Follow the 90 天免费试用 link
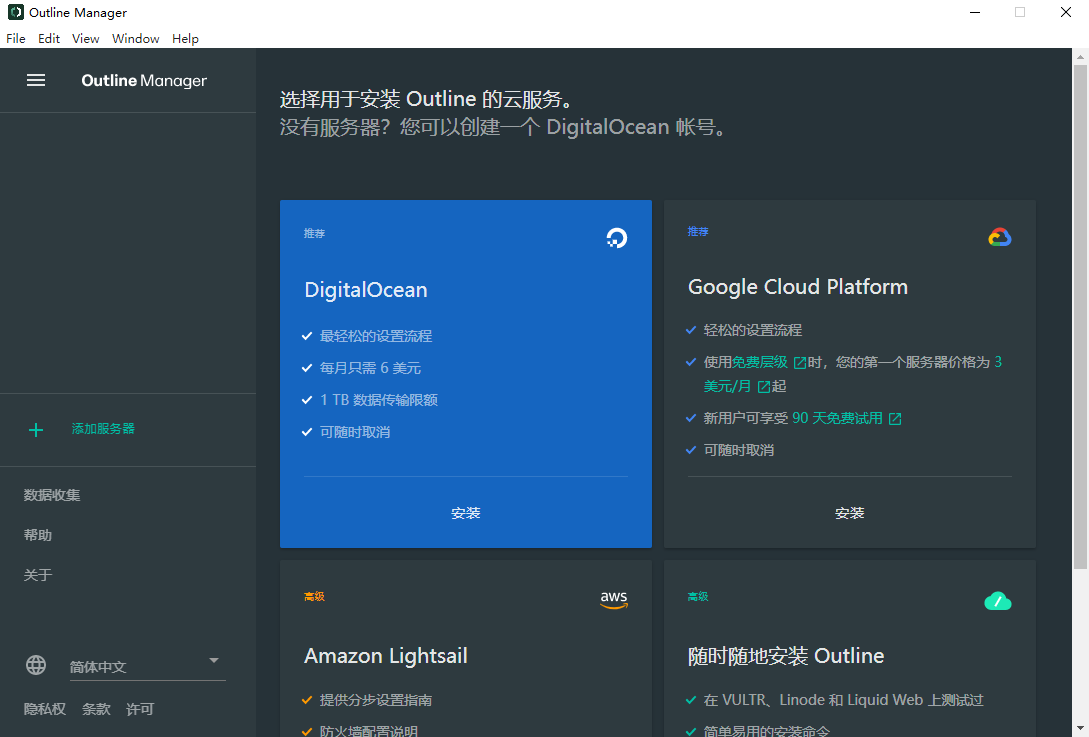Viewport: 1089px width, 737px height. pos(837,418)
